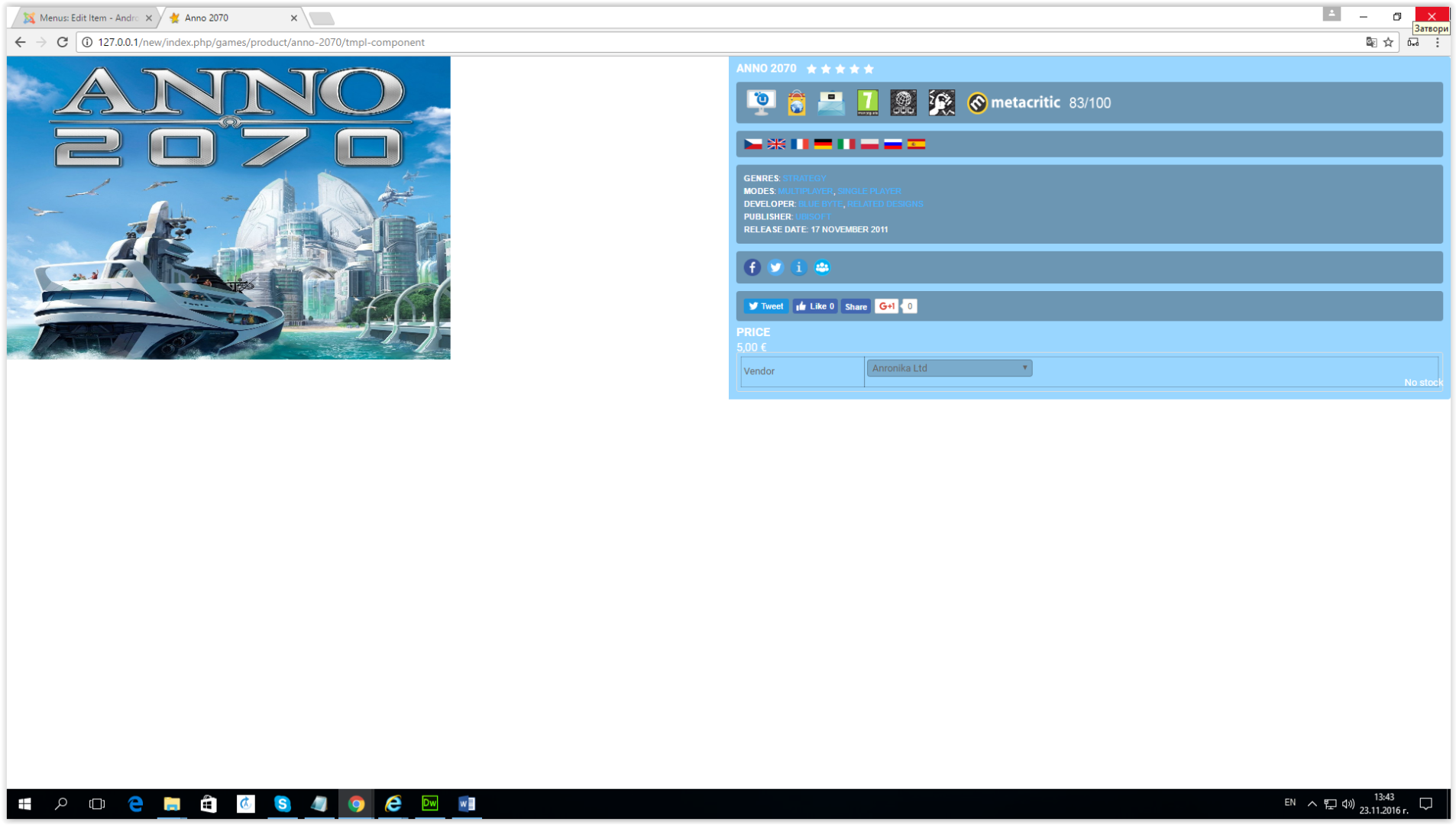This screenshot has width=1456, height=825.
Task: Click the Google +1 button
Action: 886,306
